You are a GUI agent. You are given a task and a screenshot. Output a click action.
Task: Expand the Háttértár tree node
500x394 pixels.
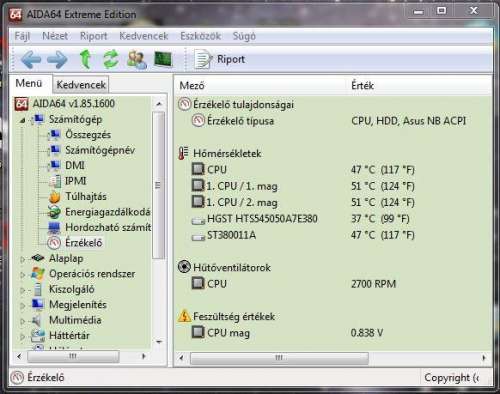click(22, 336)
